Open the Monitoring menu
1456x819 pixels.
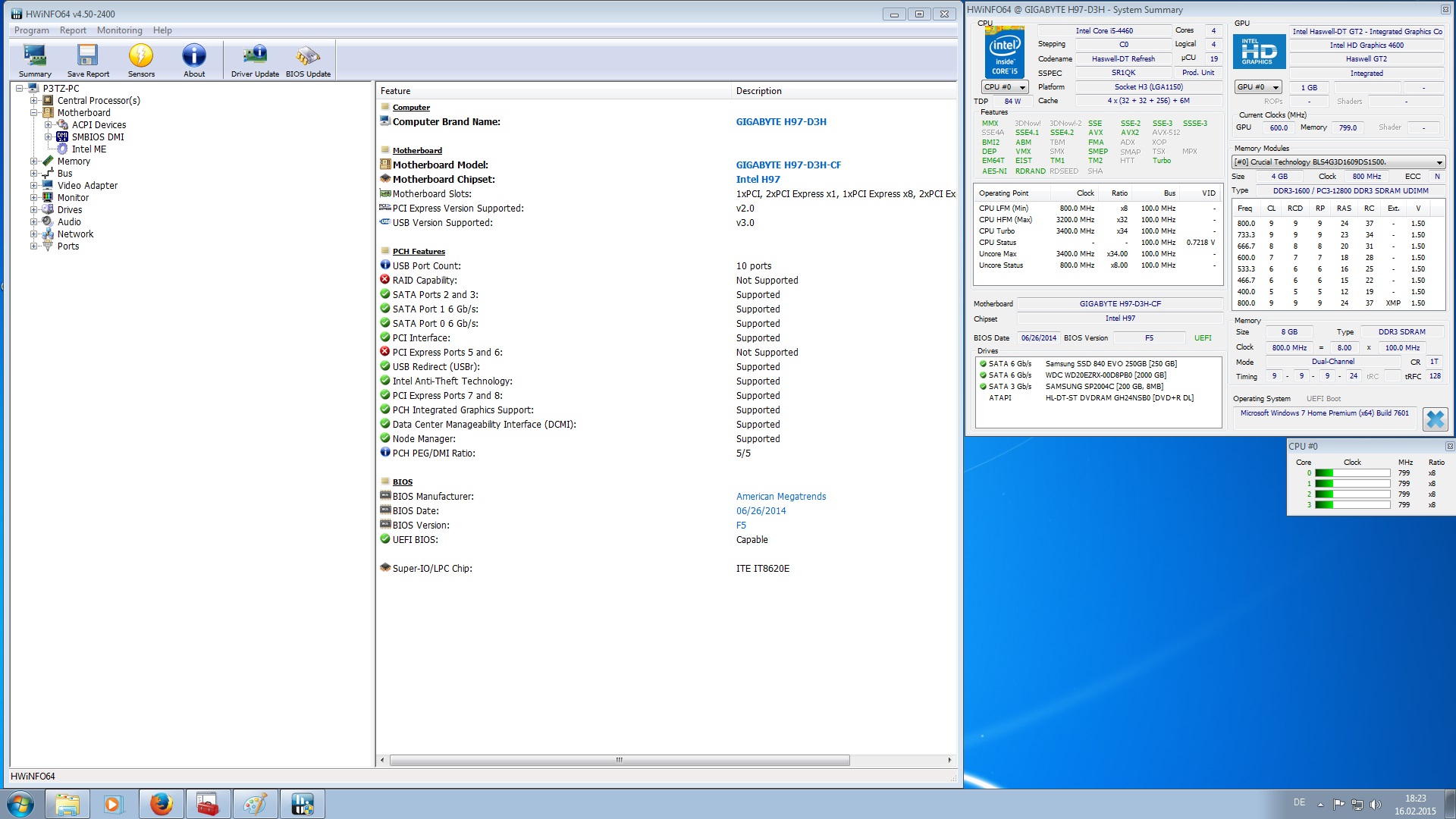tap(119, 30)
